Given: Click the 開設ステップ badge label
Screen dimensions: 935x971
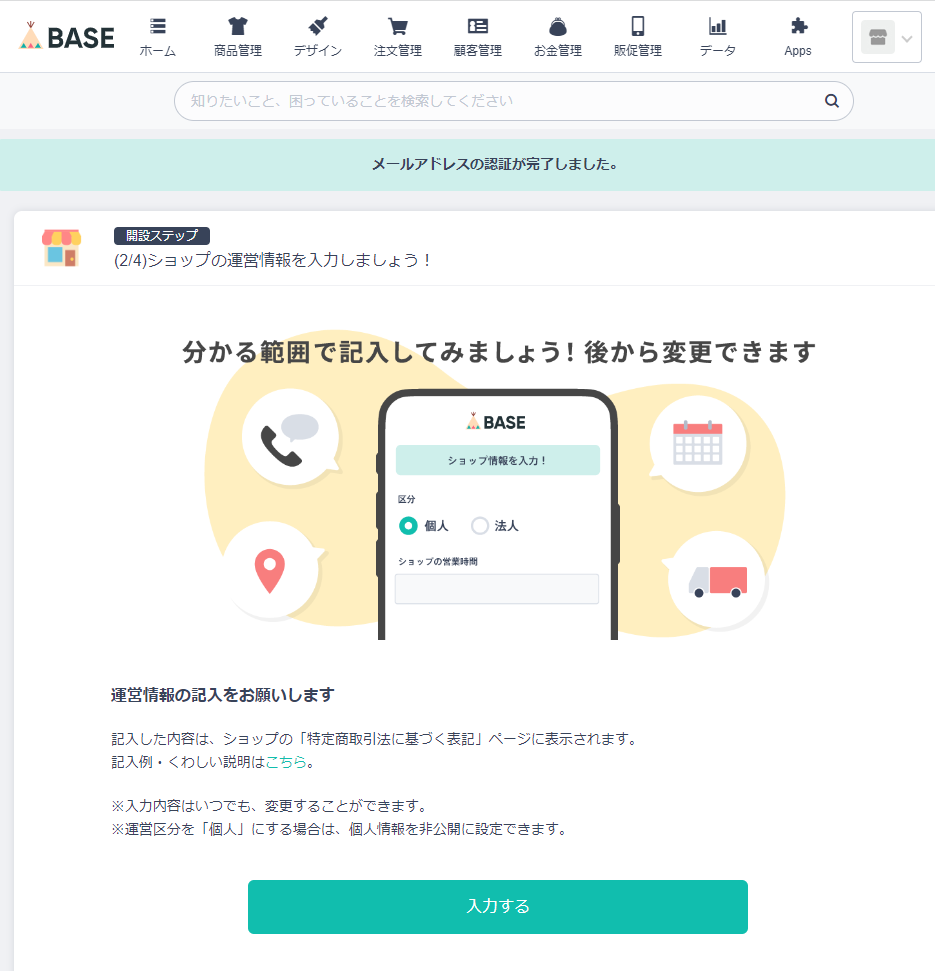Looking at the screenshot, I should coord(162,236).
